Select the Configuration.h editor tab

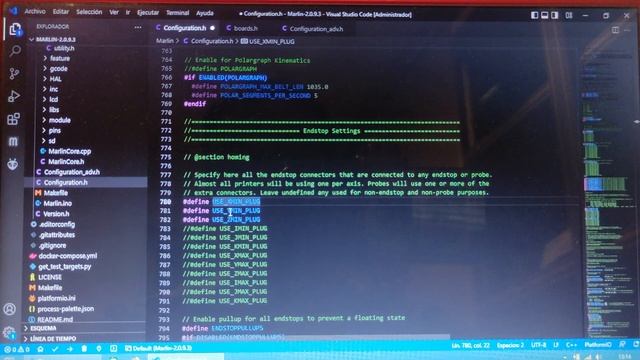tap(185, 28)
